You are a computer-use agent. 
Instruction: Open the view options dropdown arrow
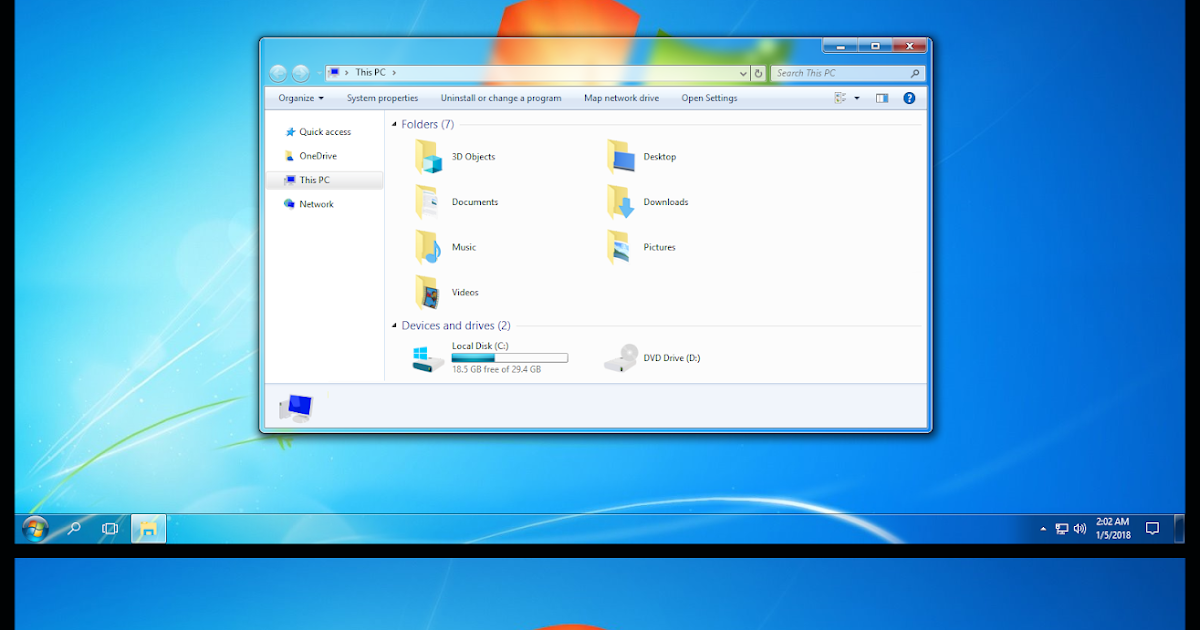[857, 98]
